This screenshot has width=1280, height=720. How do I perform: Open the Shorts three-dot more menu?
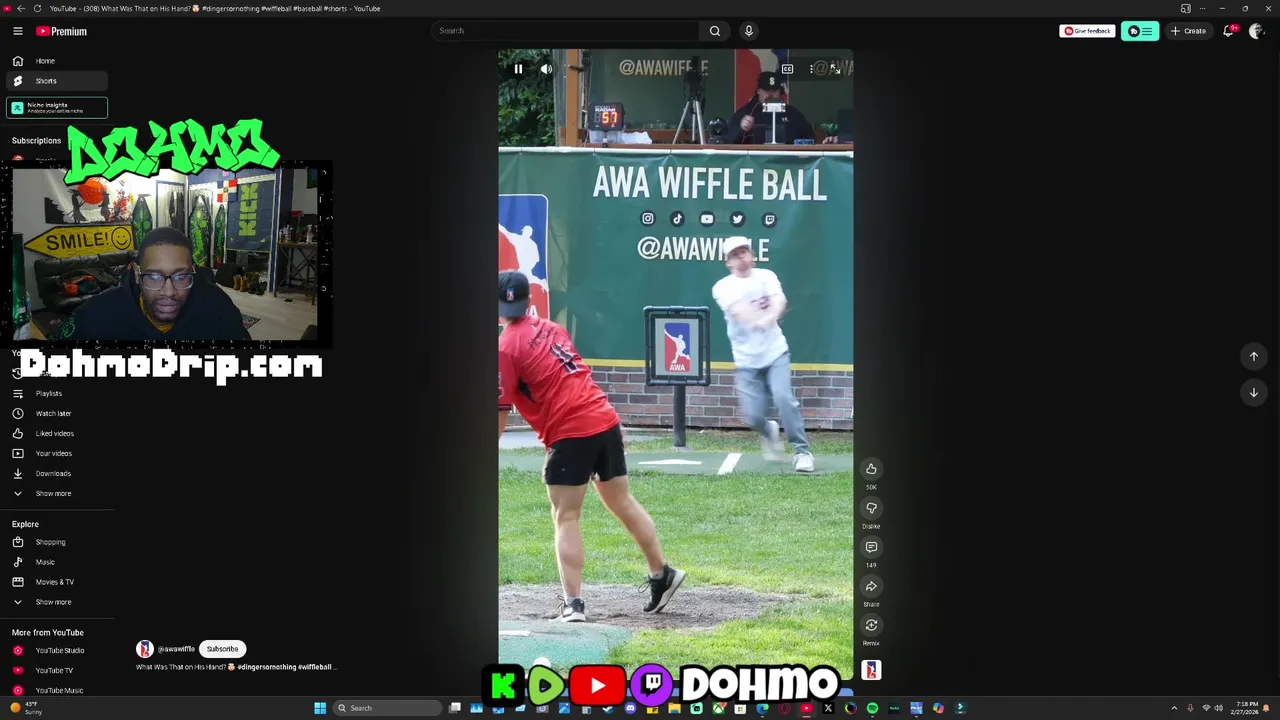pyautogui.click(x=811, y=69)
